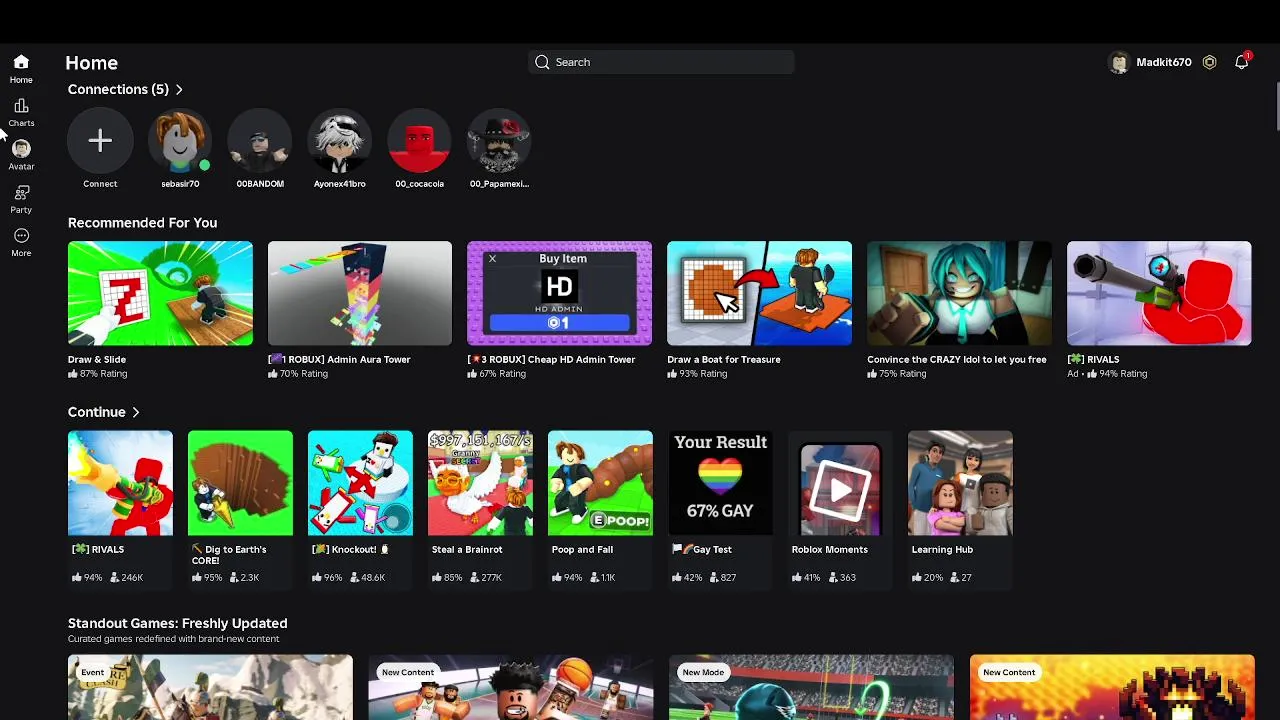Continue playing RIVALS in Continue row
Screen dimensions: 1280x720
tap(120, 483)
